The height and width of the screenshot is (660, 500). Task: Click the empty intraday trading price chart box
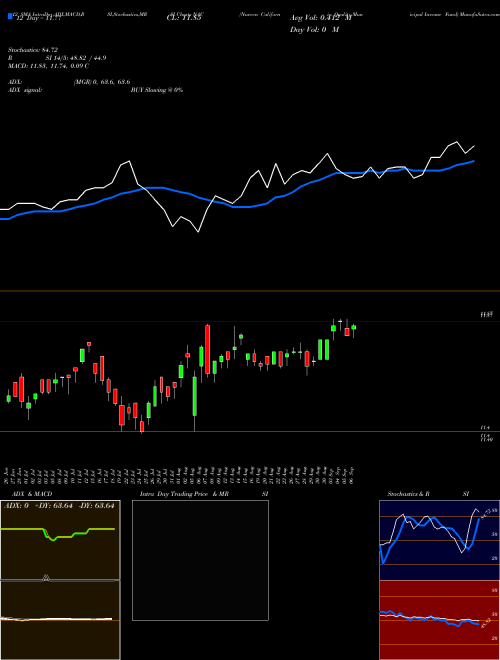pos(200,560)
